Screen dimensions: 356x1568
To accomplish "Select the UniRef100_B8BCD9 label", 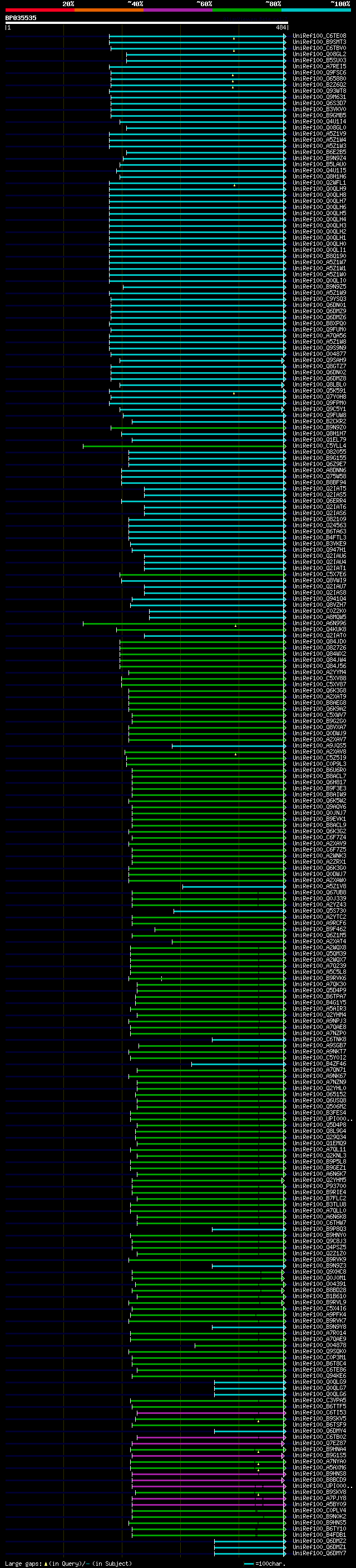I will pos(319,1479).
